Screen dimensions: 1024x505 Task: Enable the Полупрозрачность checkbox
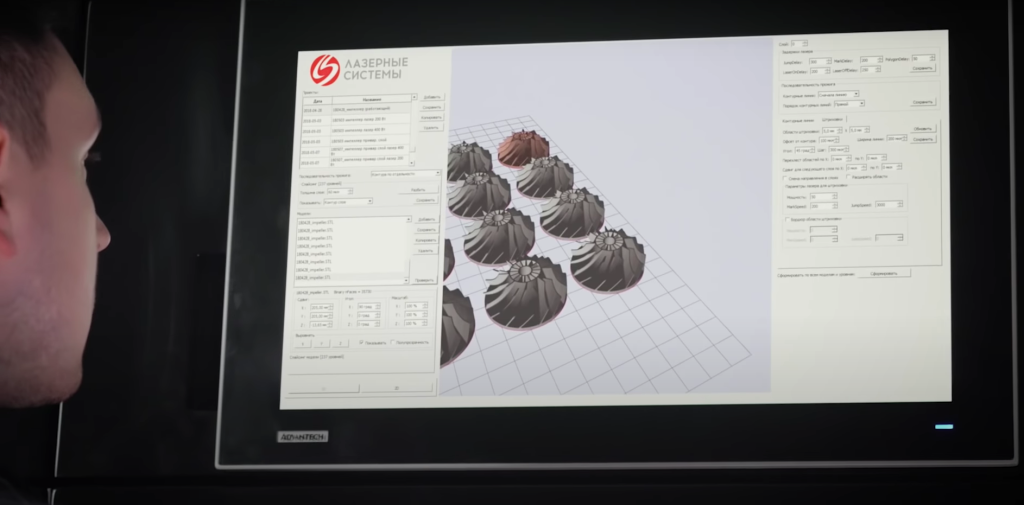393,341
